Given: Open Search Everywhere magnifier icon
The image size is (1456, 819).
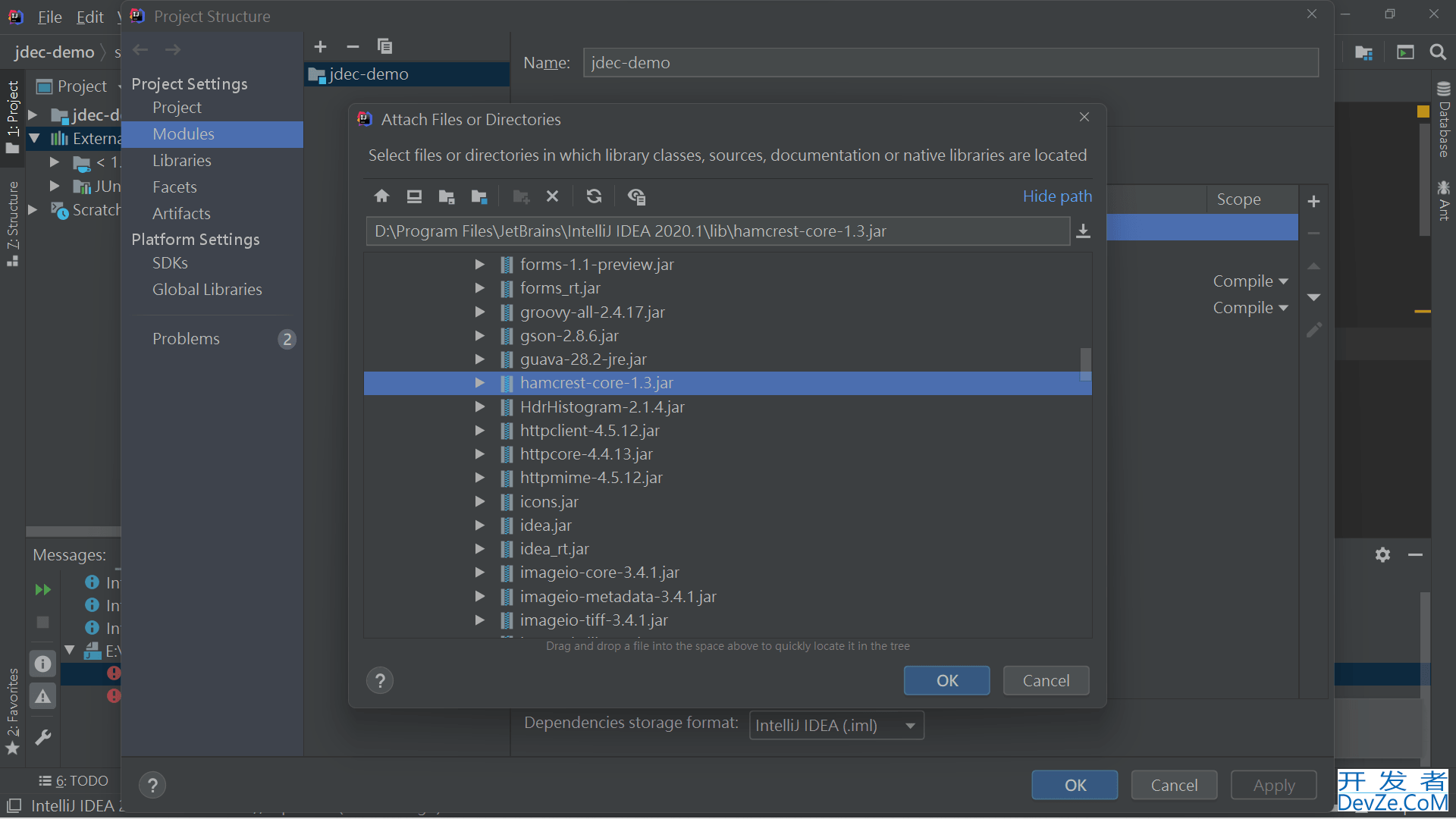Looking at the screenshot, I should tap(1437, 52).
